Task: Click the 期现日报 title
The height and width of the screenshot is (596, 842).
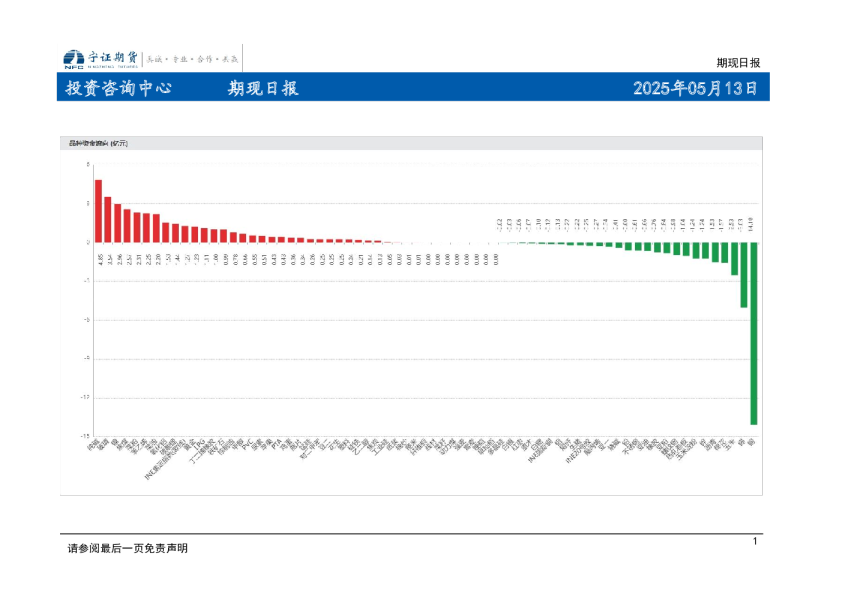Action: click(262, 88)
